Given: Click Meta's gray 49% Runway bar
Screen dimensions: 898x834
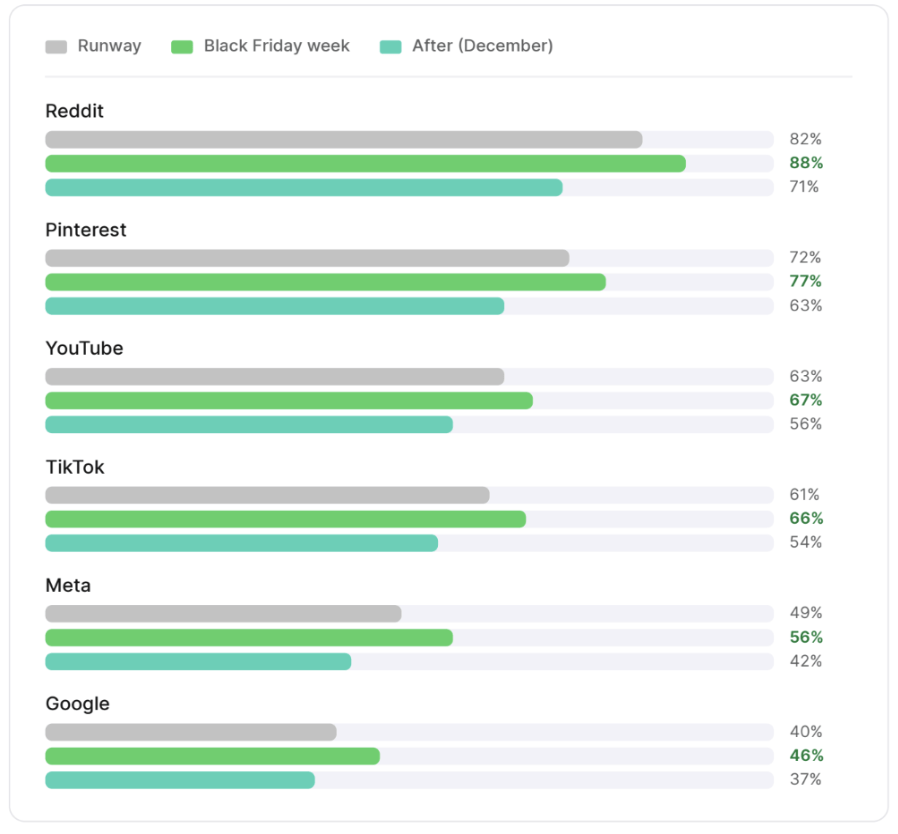Looking at the screenshot, I should tap(223, 614).
